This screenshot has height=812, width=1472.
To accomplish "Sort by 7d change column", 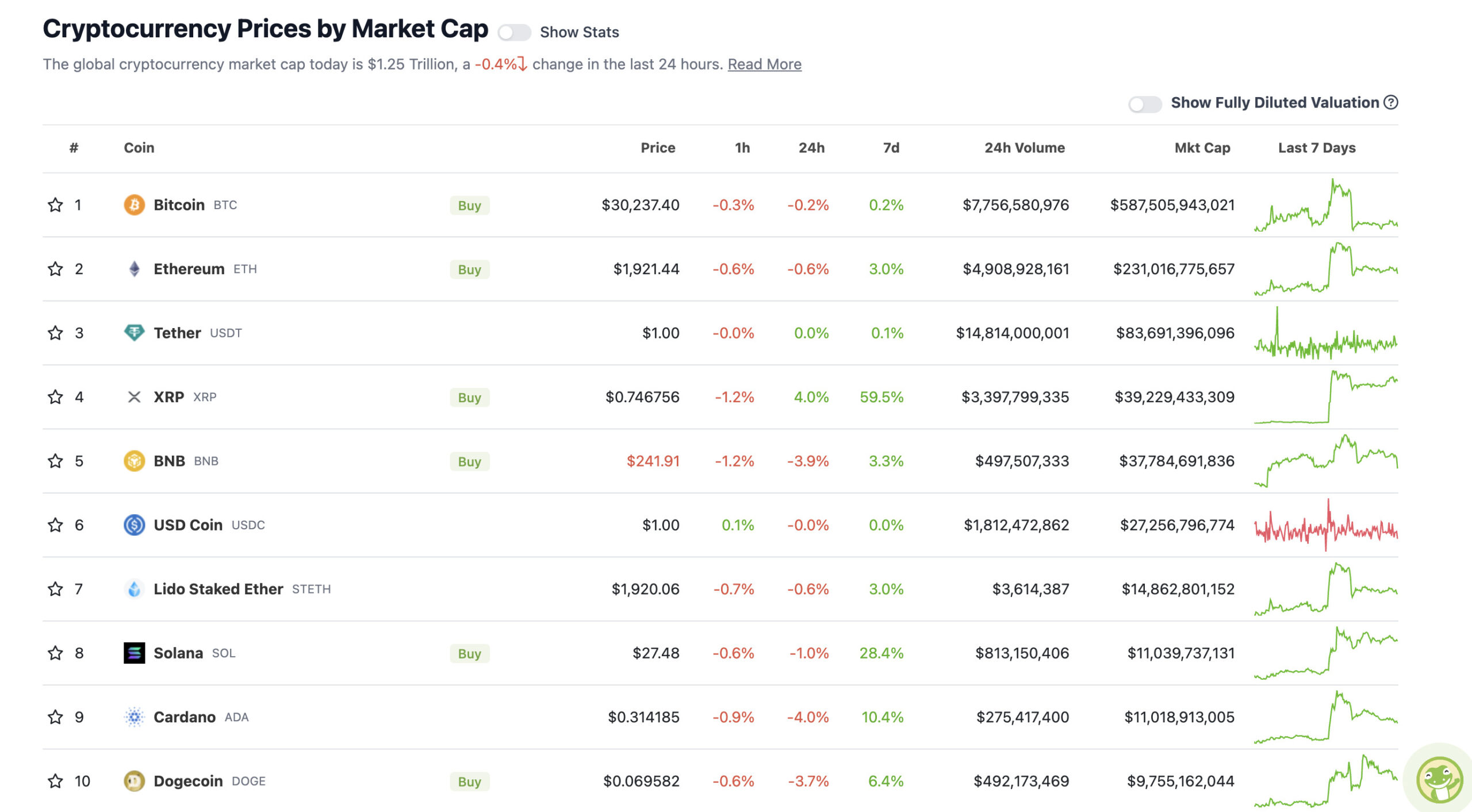I will click(x=891, y=148).
